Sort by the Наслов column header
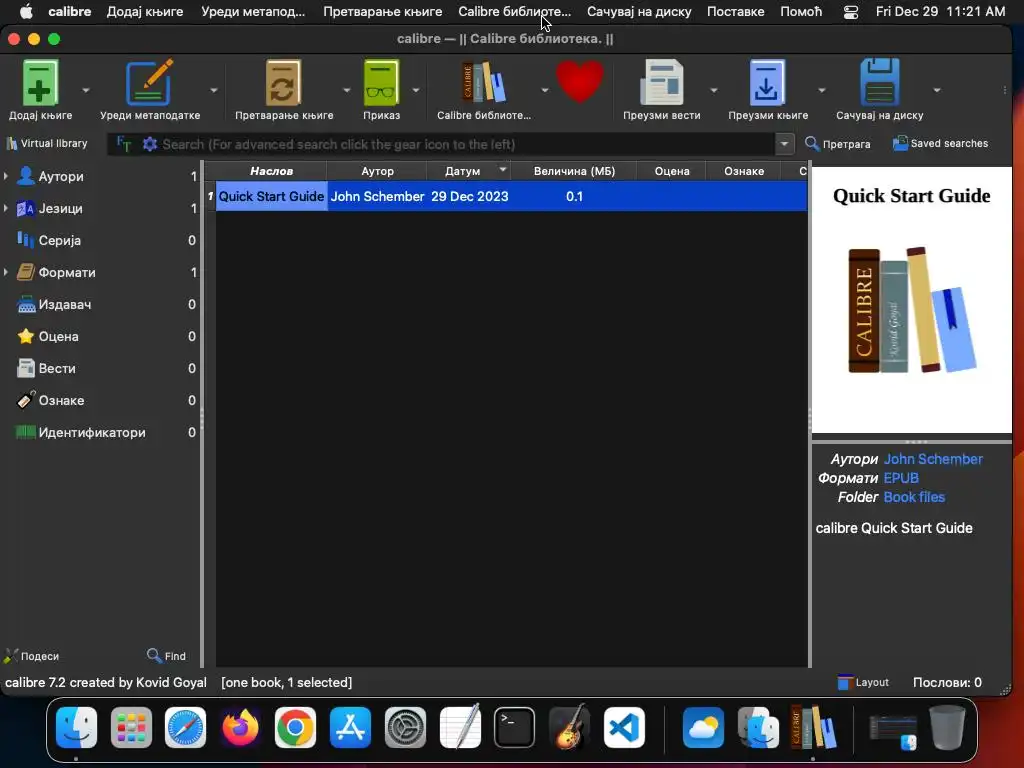Viewport: 1024px width, 768px height. 271,171
